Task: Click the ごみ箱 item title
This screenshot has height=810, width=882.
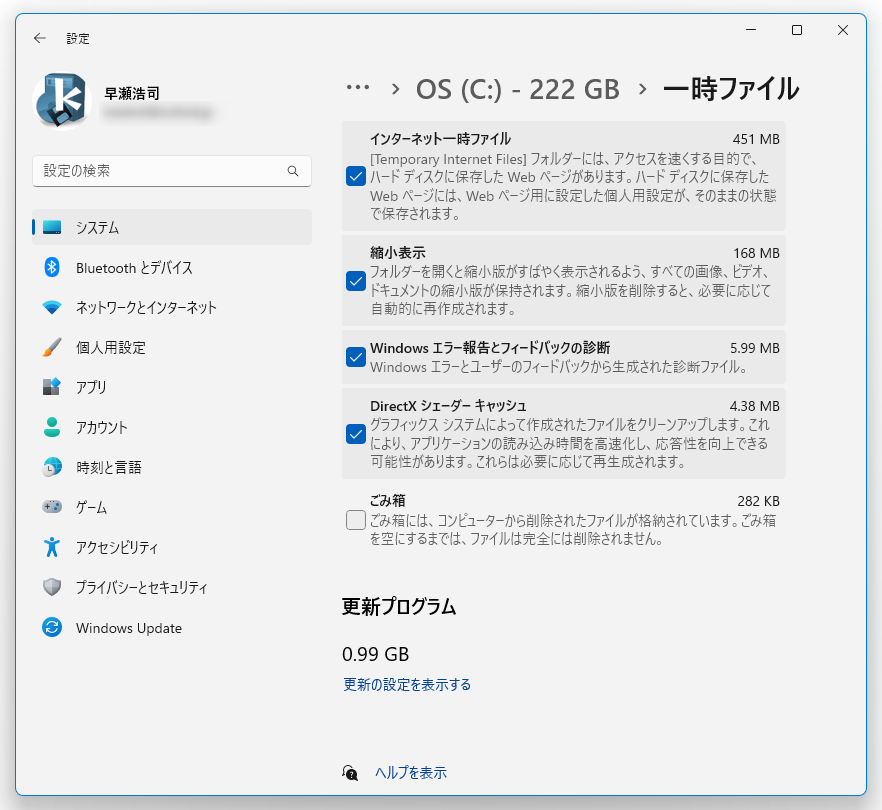Action: (388, 501)
